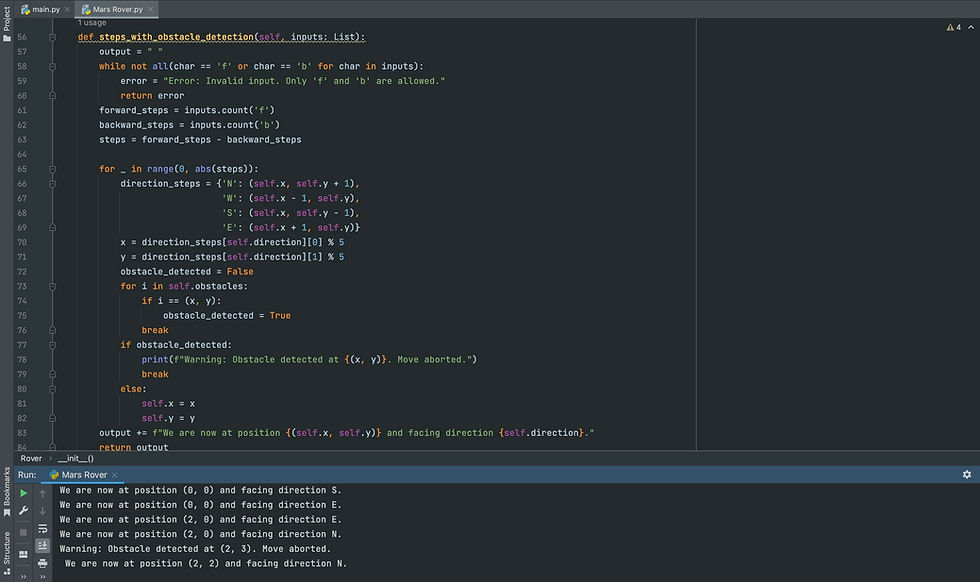This screenshot has height=582, width=980.
Task: Select the Mars Rover run tab
Action: pos(83,475)
